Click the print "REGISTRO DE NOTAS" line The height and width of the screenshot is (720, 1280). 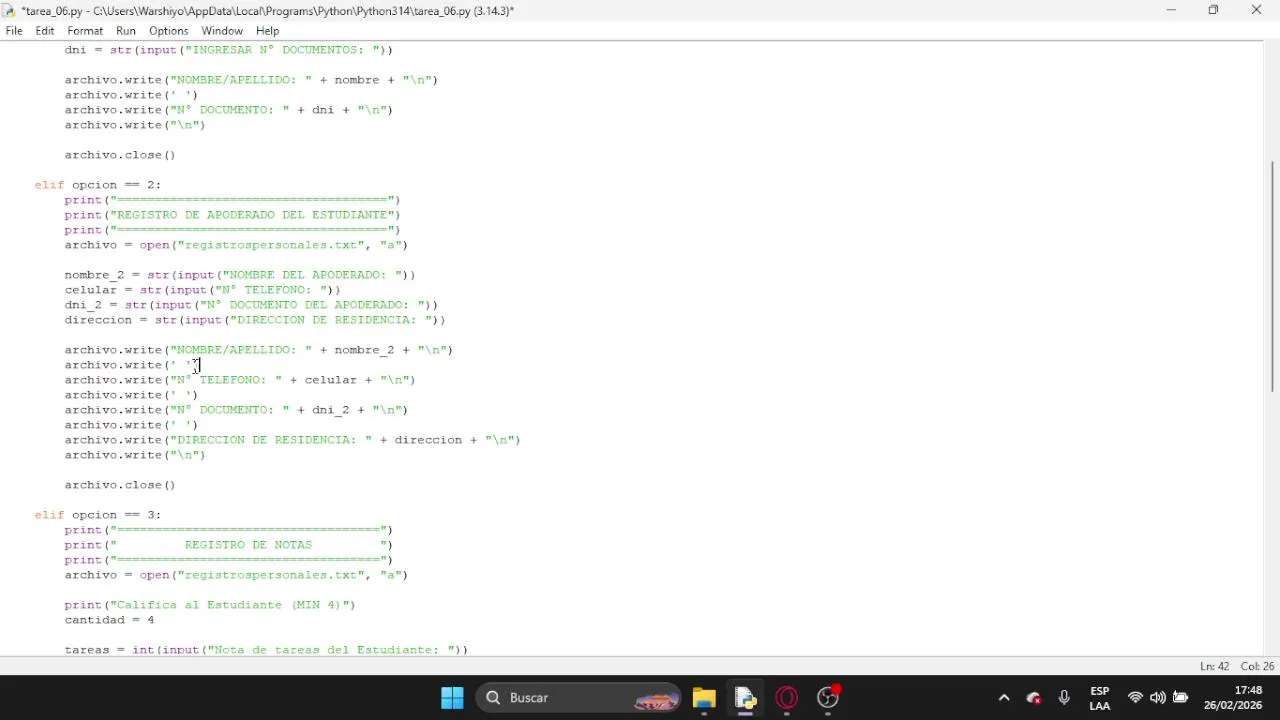(x=229, y=545)
